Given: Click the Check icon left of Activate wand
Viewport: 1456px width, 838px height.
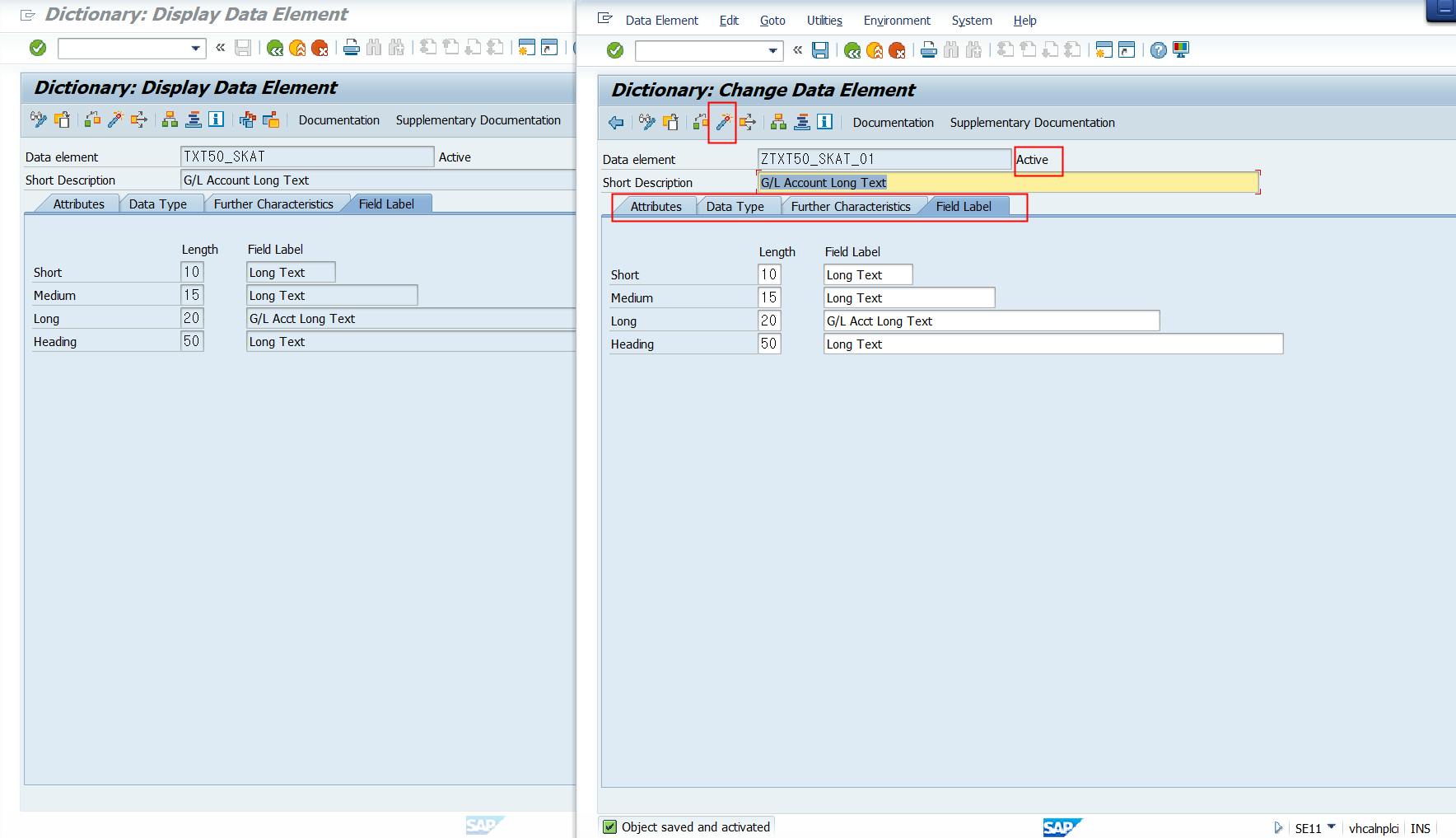Looking at the screenshot, I should (701, 123).
